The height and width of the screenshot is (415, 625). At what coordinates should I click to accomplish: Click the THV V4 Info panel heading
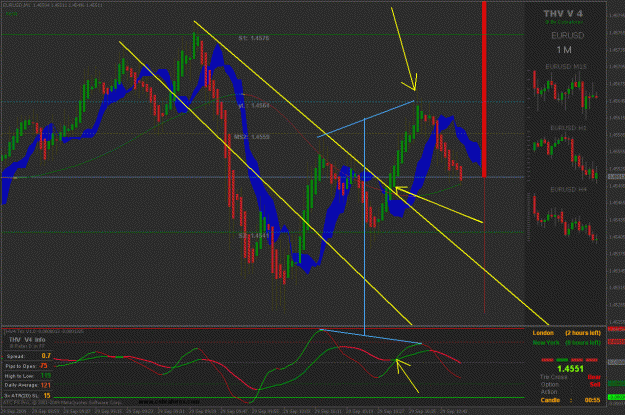[27, 340]
